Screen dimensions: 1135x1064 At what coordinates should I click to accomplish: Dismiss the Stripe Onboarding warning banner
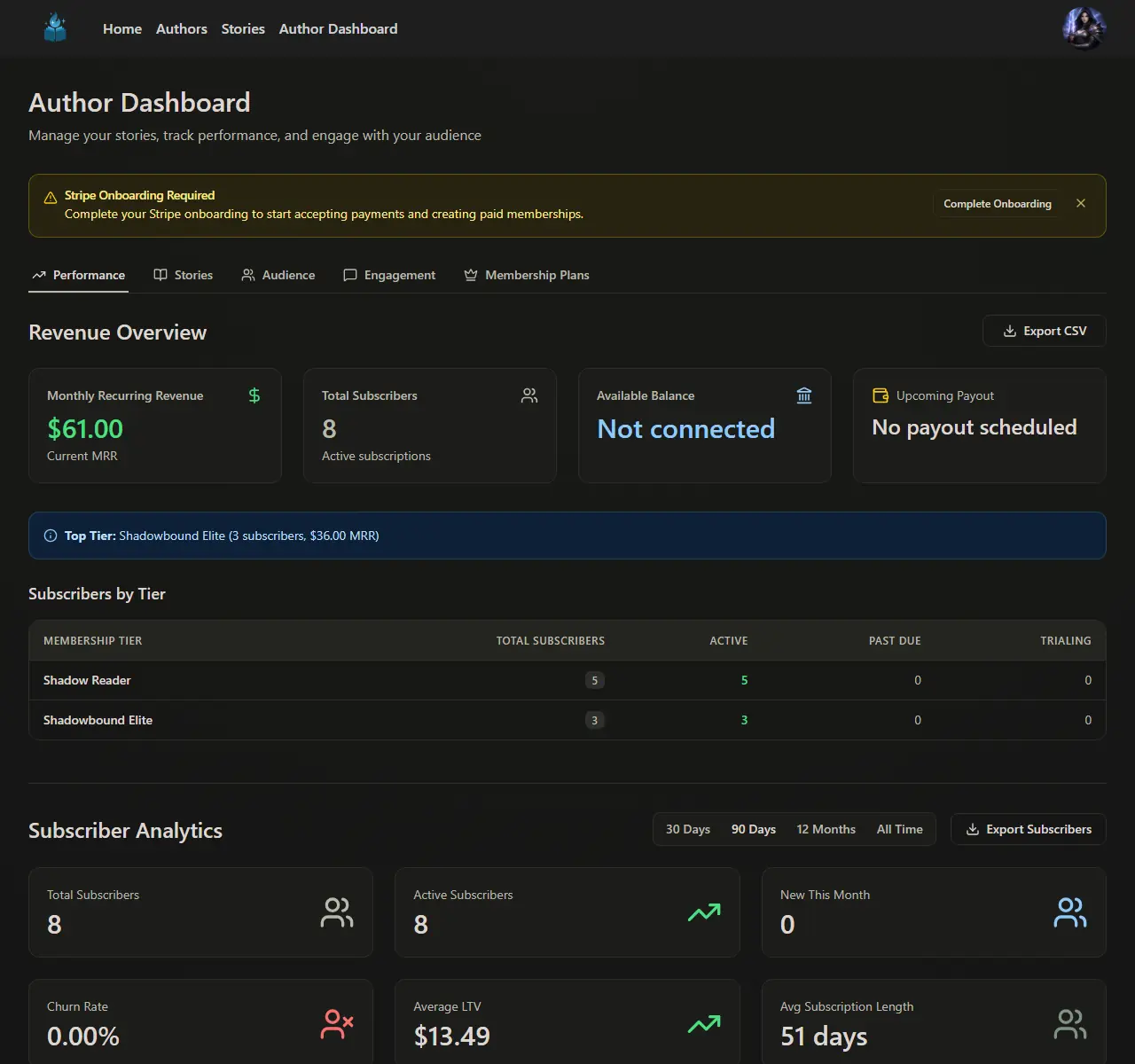pos(1081,203)
